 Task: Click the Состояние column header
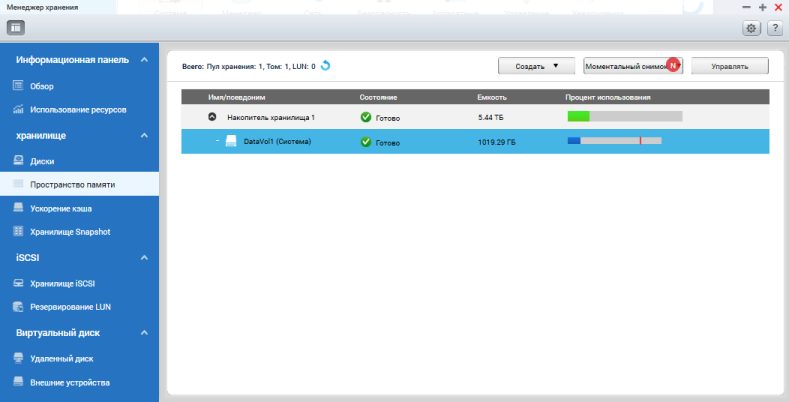[378, 97]
